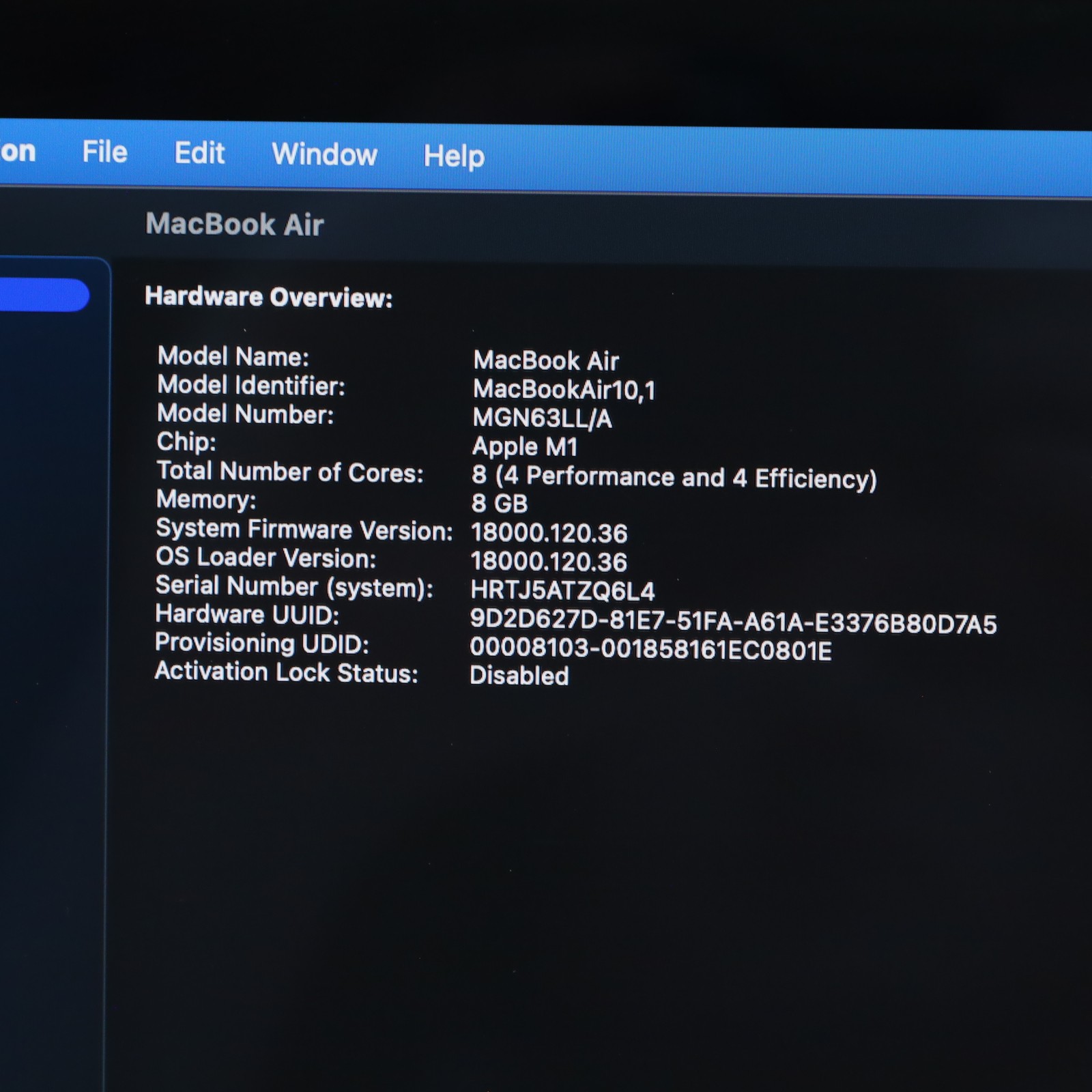This screenshot has height=1092, width=1092.
Task: Select the Provisioning UDID value 00008103-001858161EC0801E
Action: (650, 650)
